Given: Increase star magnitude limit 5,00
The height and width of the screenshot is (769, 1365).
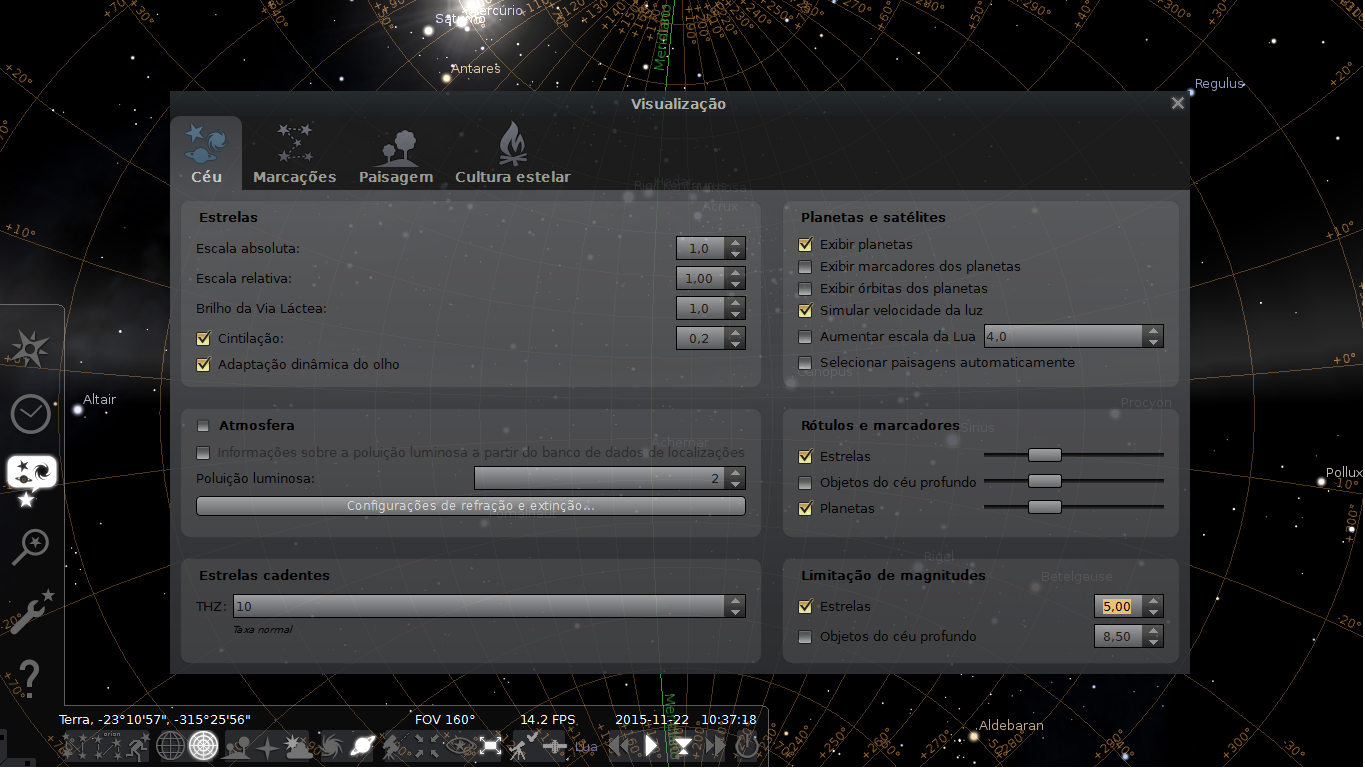Looking at the screenshot, I should point(1154,601).
